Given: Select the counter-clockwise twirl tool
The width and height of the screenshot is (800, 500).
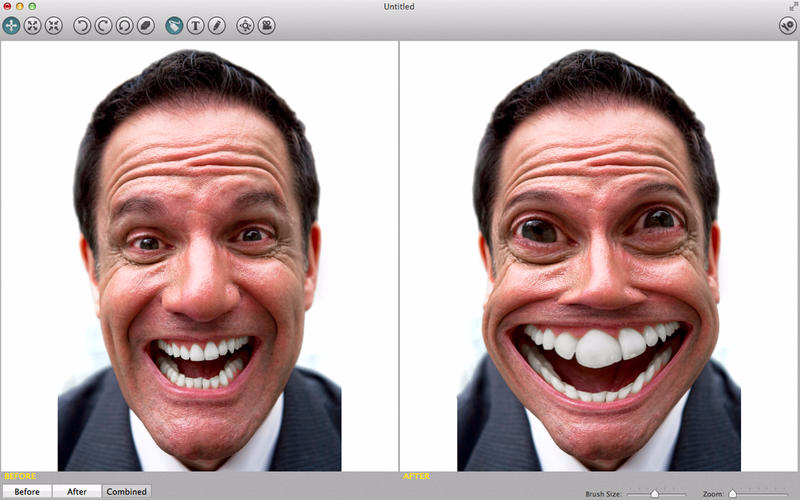Looking at the screenshot, I should [82, 25].
